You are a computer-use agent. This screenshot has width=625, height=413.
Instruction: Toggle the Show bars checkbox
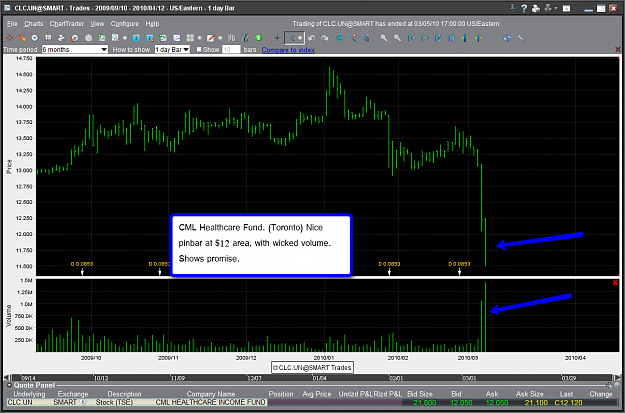point(199,49)
